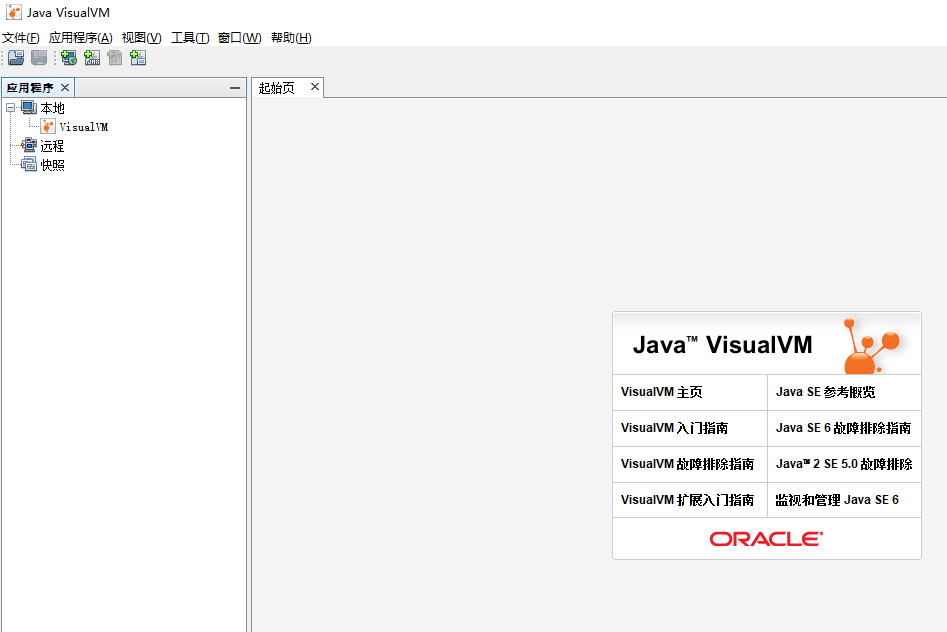Open the VisualVM 主页 link

(x=661, y=392)
